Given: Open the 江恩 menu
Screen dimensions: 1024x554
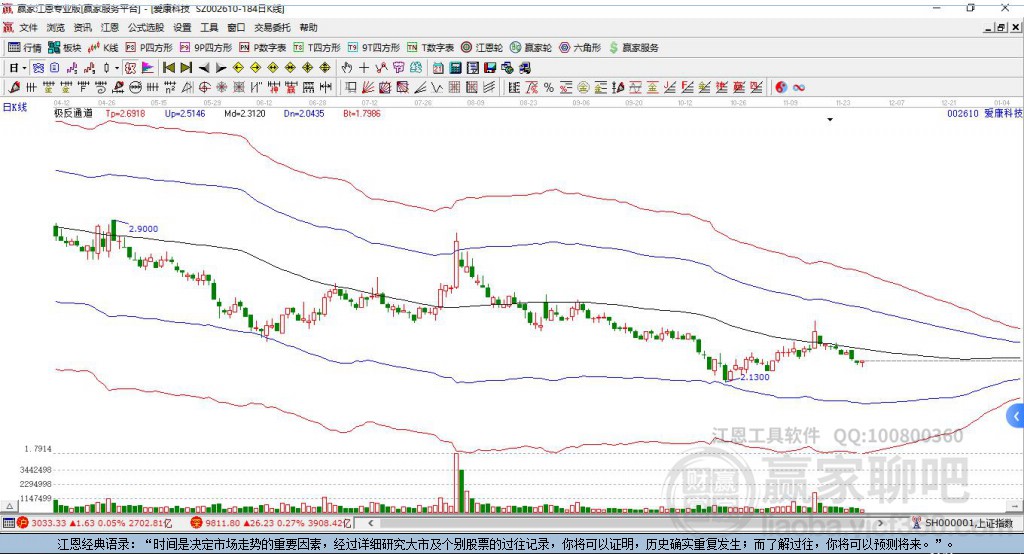Looking at the screenshot, I should (110, 27).
